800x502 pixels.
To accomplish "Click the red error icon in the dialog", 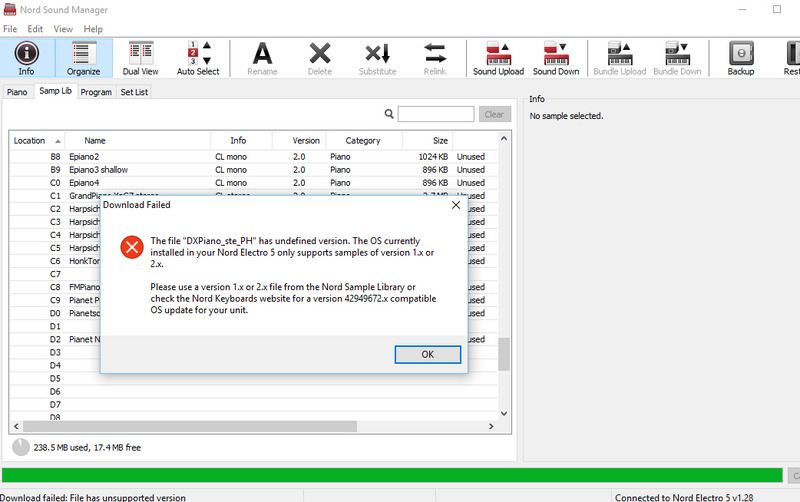I will [132, 247].
